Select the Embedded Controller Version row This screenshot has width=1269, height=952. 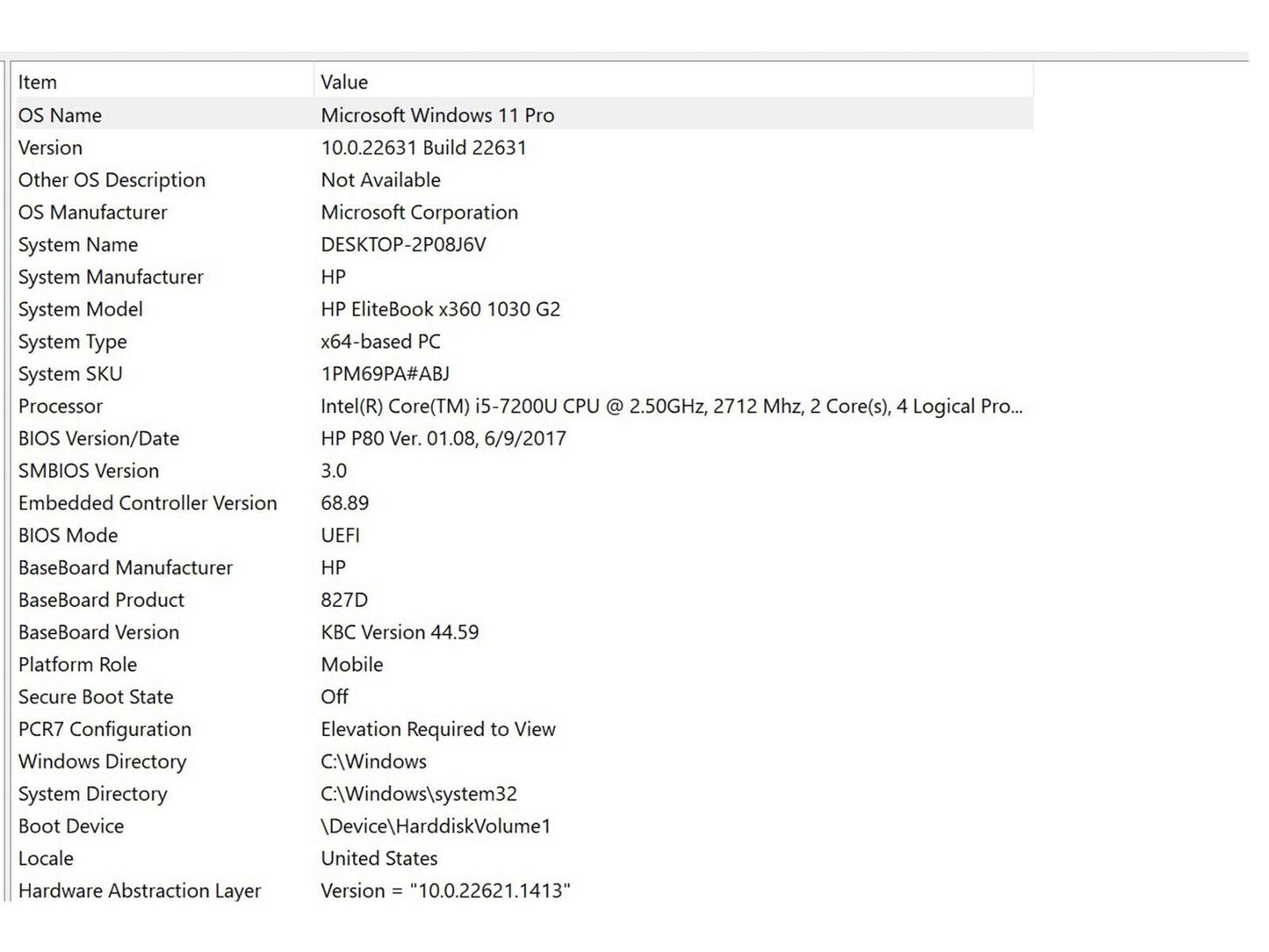[148, 503]
